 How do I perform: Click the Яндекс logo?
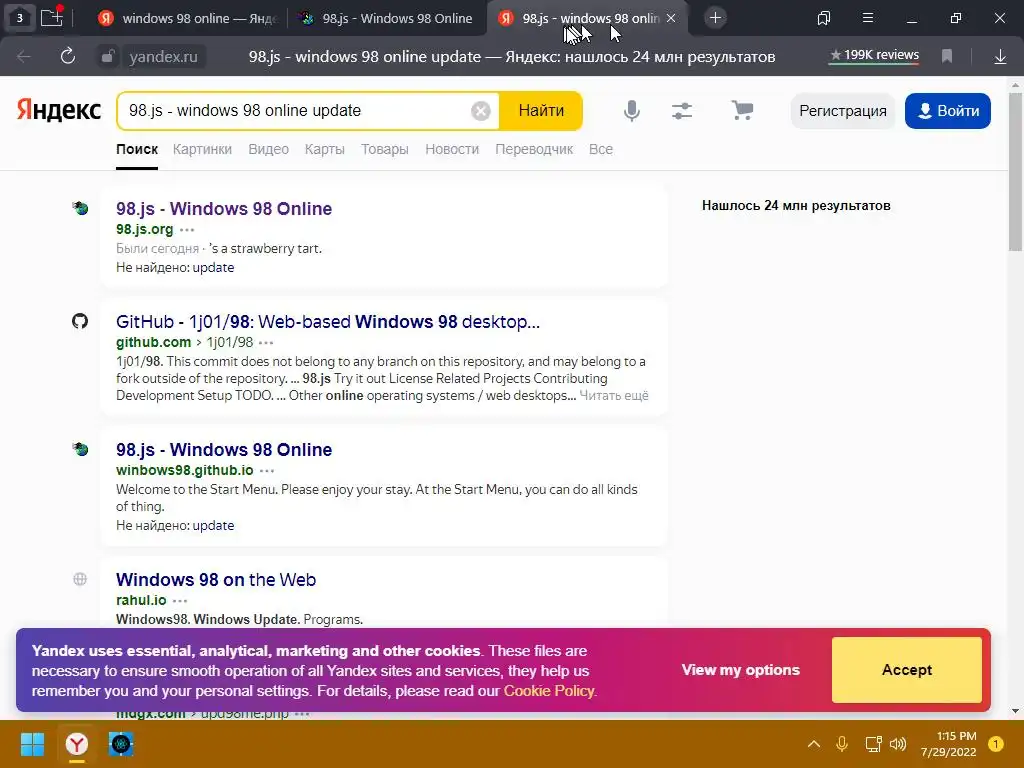(59, 110)
